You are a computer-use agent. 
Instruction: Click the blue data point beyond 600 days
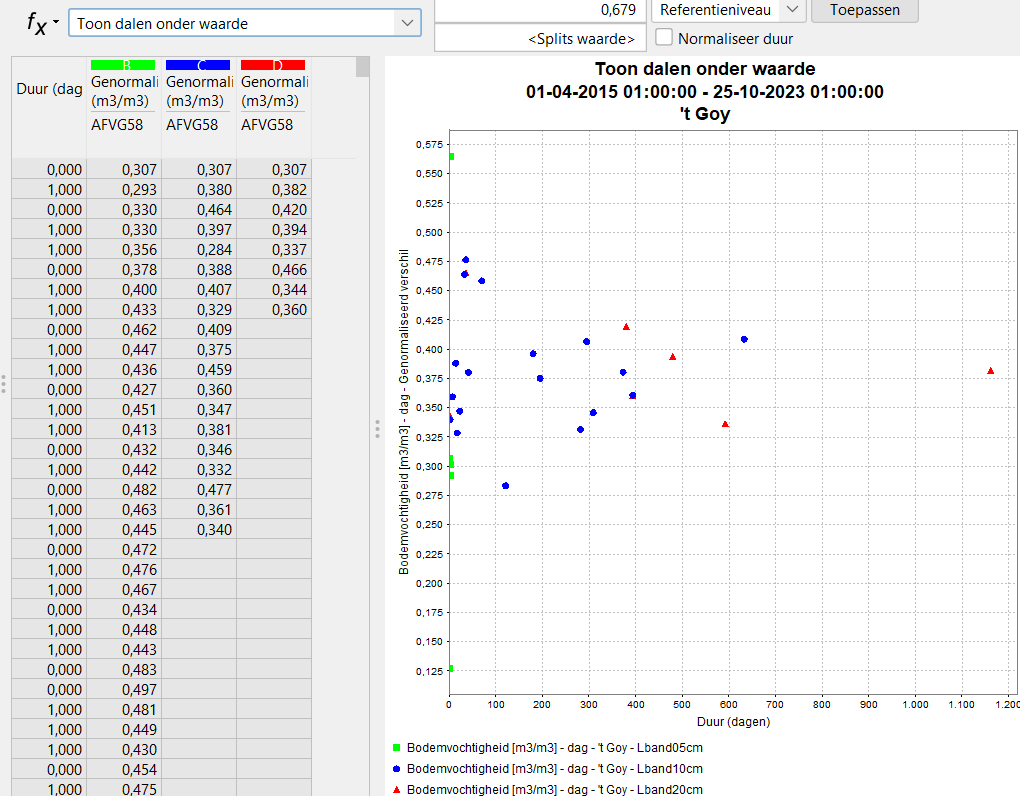(x=744, y=339)
